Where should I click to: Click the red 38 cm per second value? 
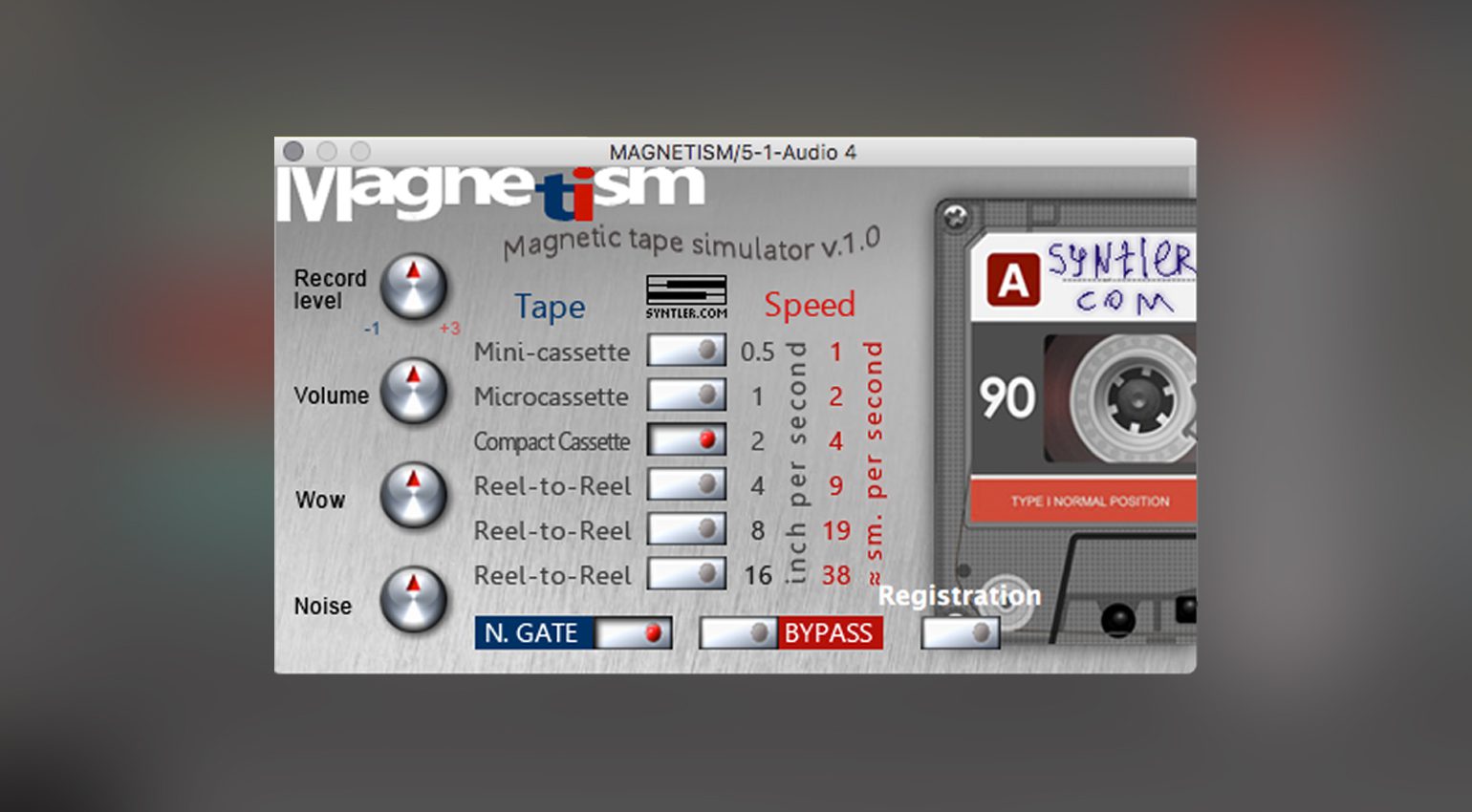[x=835, y=575]
